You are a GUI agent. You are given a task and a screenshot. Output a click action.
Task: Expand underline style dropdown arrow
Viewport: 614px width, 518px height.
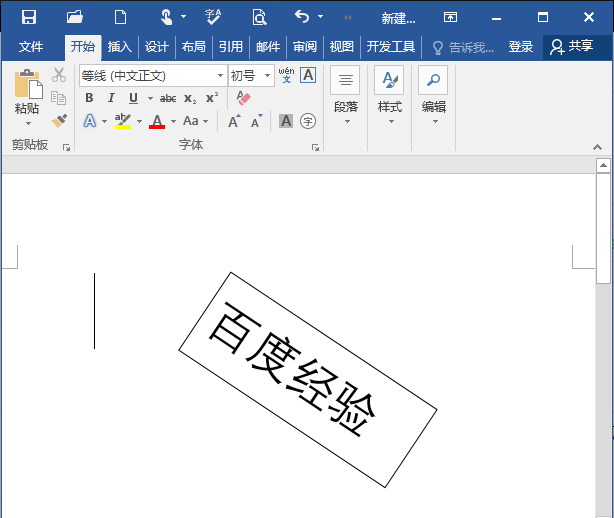coord(150,98)
